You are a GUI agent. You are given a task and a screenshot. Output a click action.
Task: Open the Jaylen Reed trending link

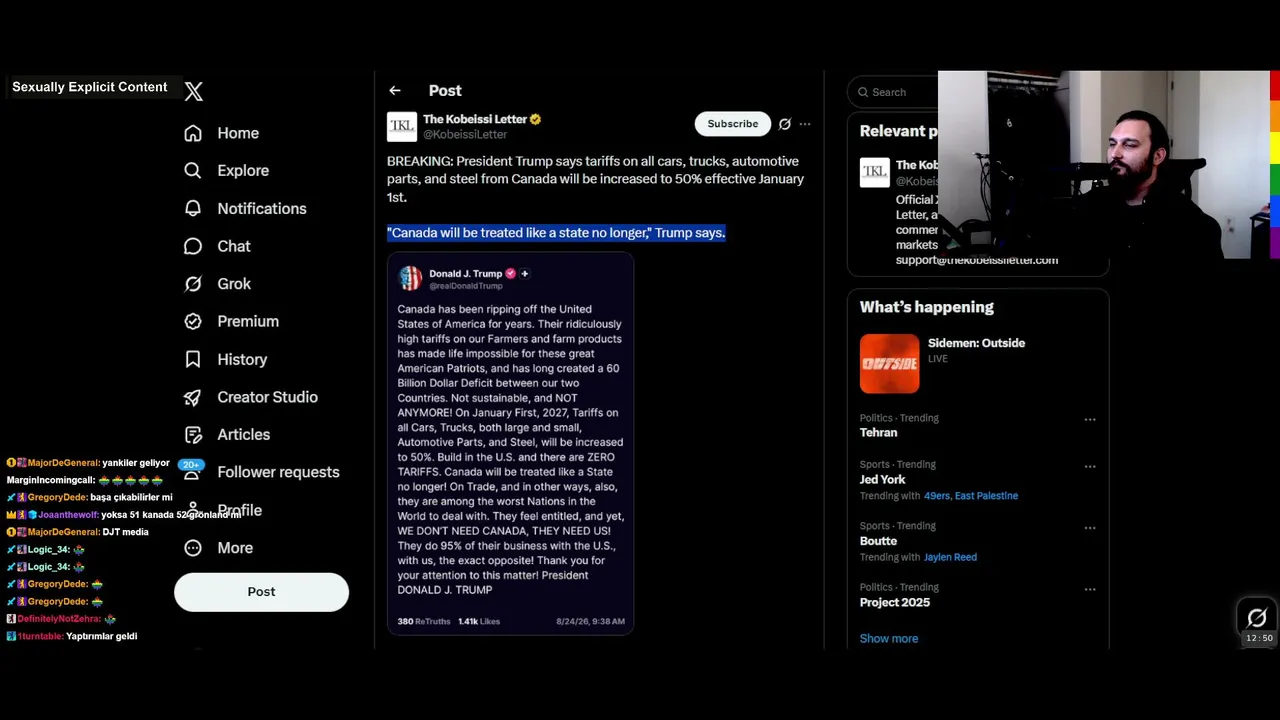(950, 557)
